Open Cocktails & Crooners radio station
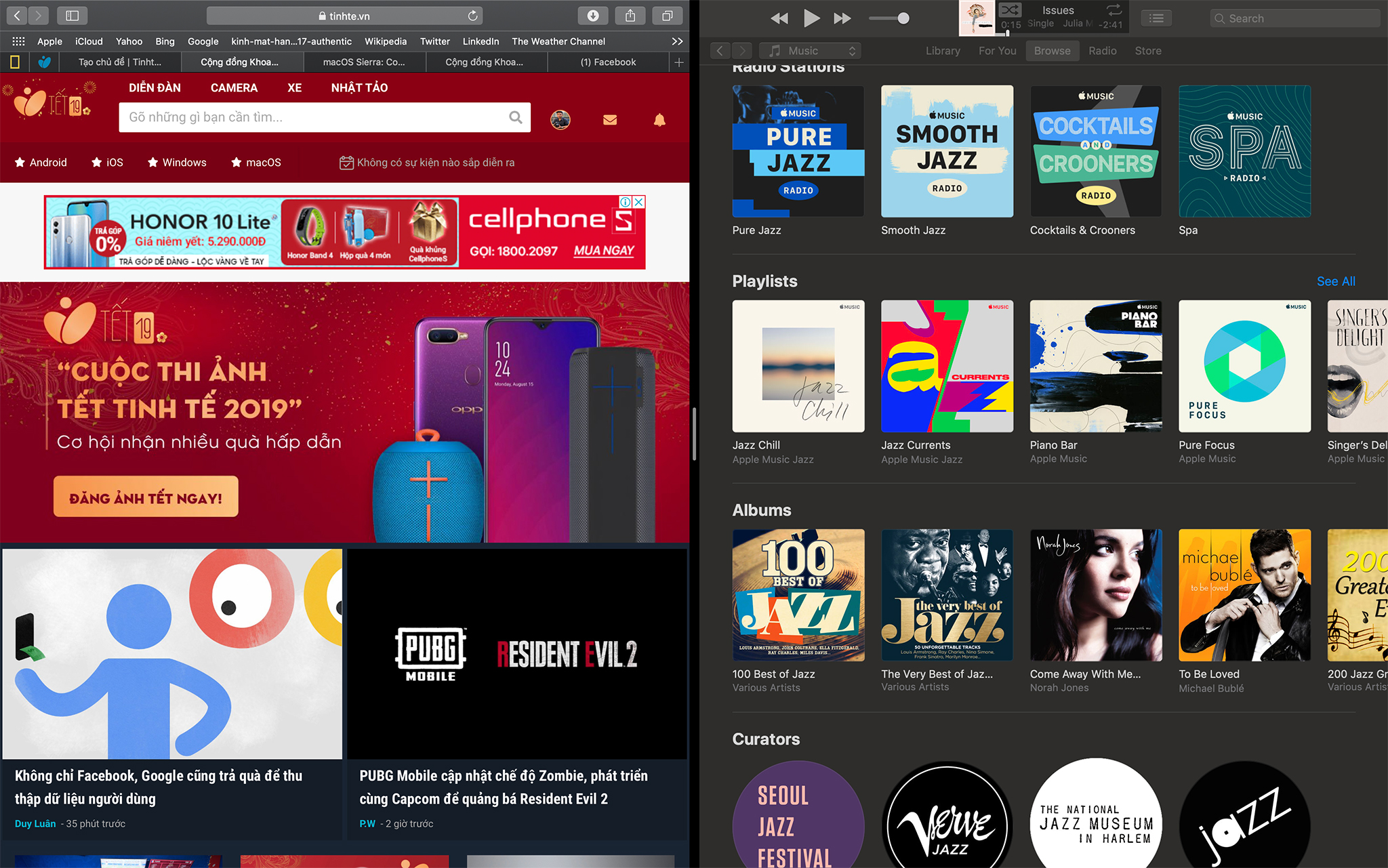Viewport: 1388px width, 868px height. click(x=1096, y=151)
